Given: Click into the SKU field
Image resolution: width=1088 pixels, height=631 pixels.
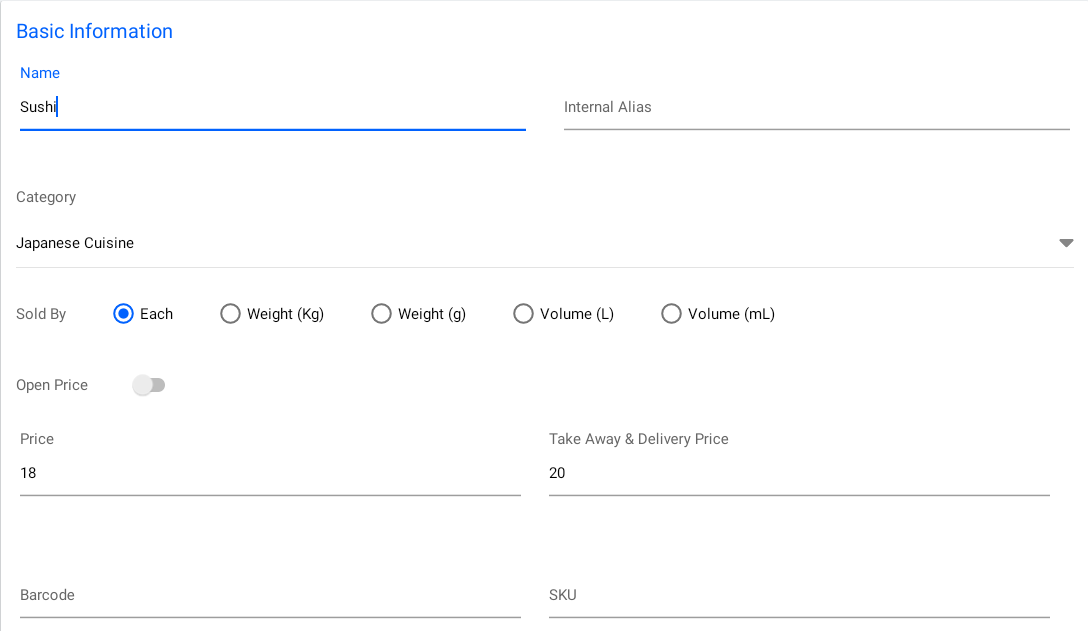Looking at the screenshot, I should point(798,595).
